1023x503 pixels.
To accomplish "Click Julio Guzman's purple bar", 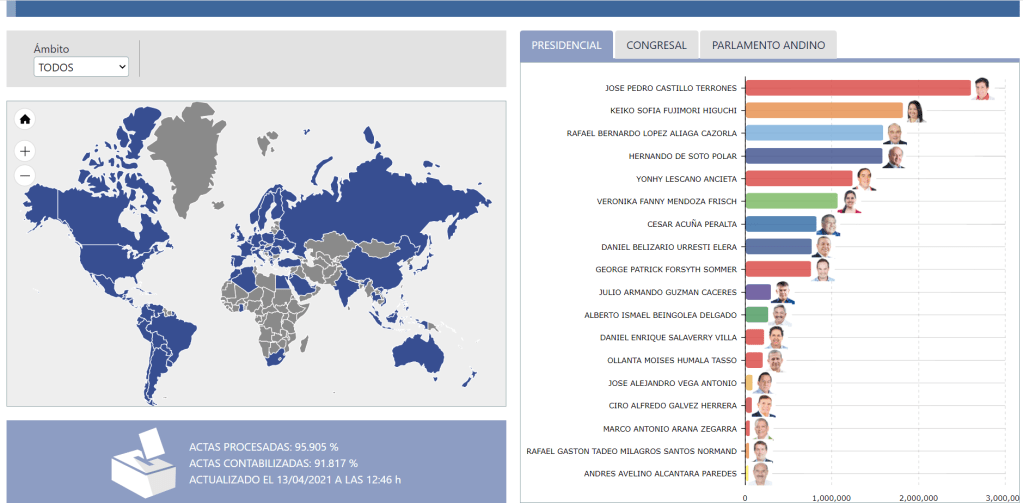I will (758, 292).
